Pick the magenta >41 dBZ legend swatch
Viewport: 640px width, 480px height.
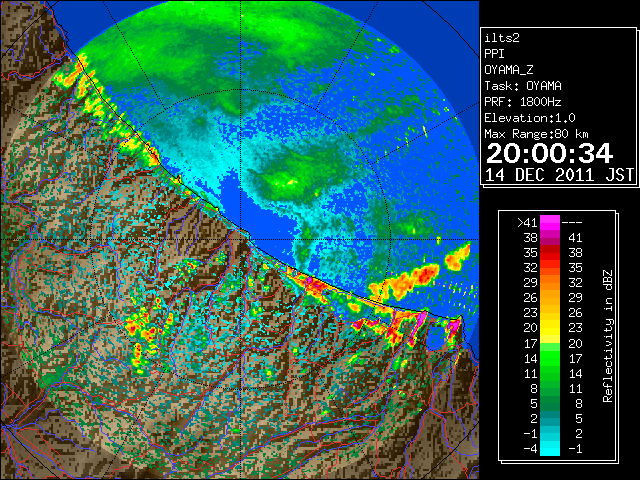point(550,223)
